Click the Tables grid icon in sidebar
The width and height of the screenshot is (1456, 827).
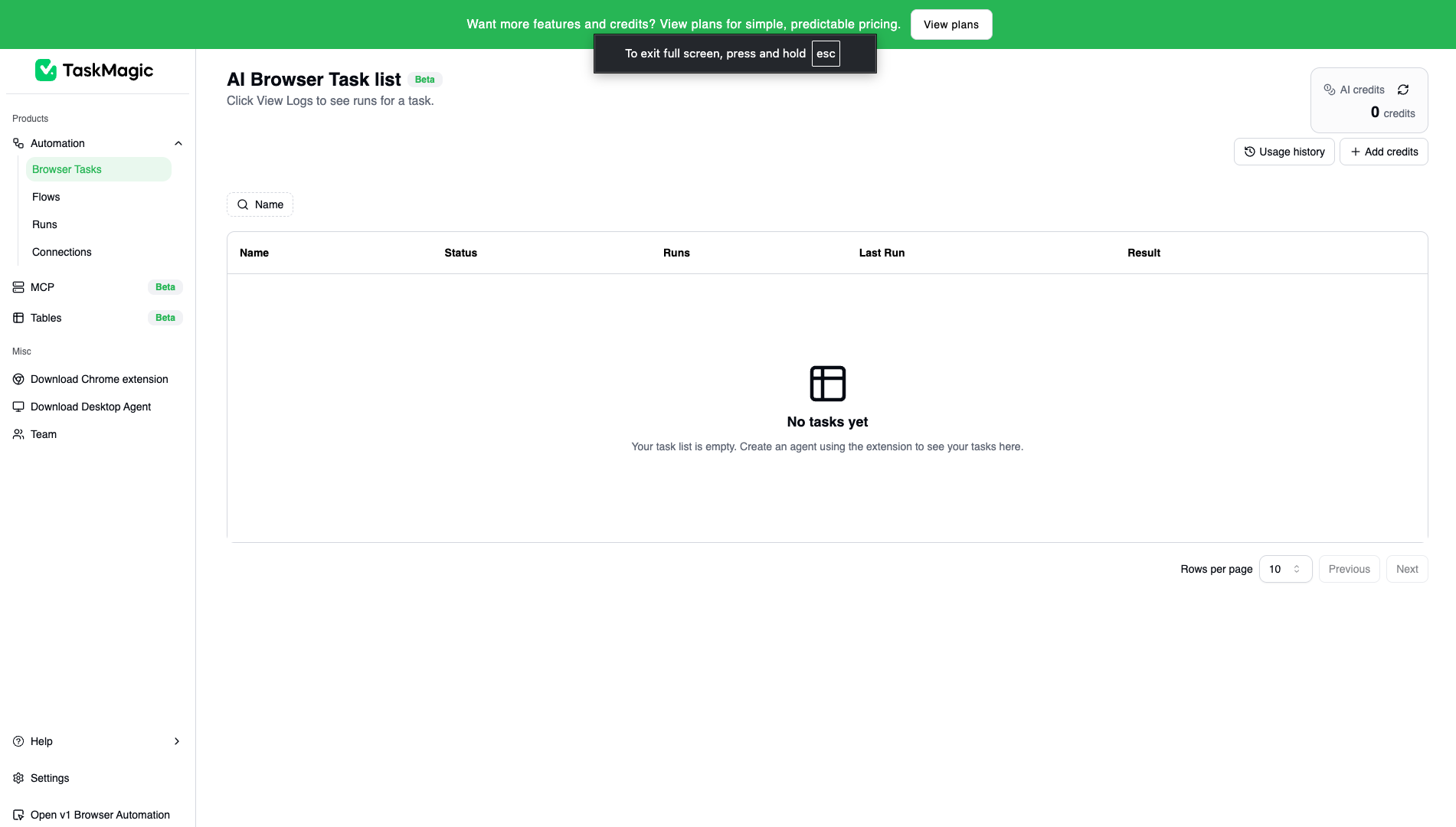pos(18,318)
